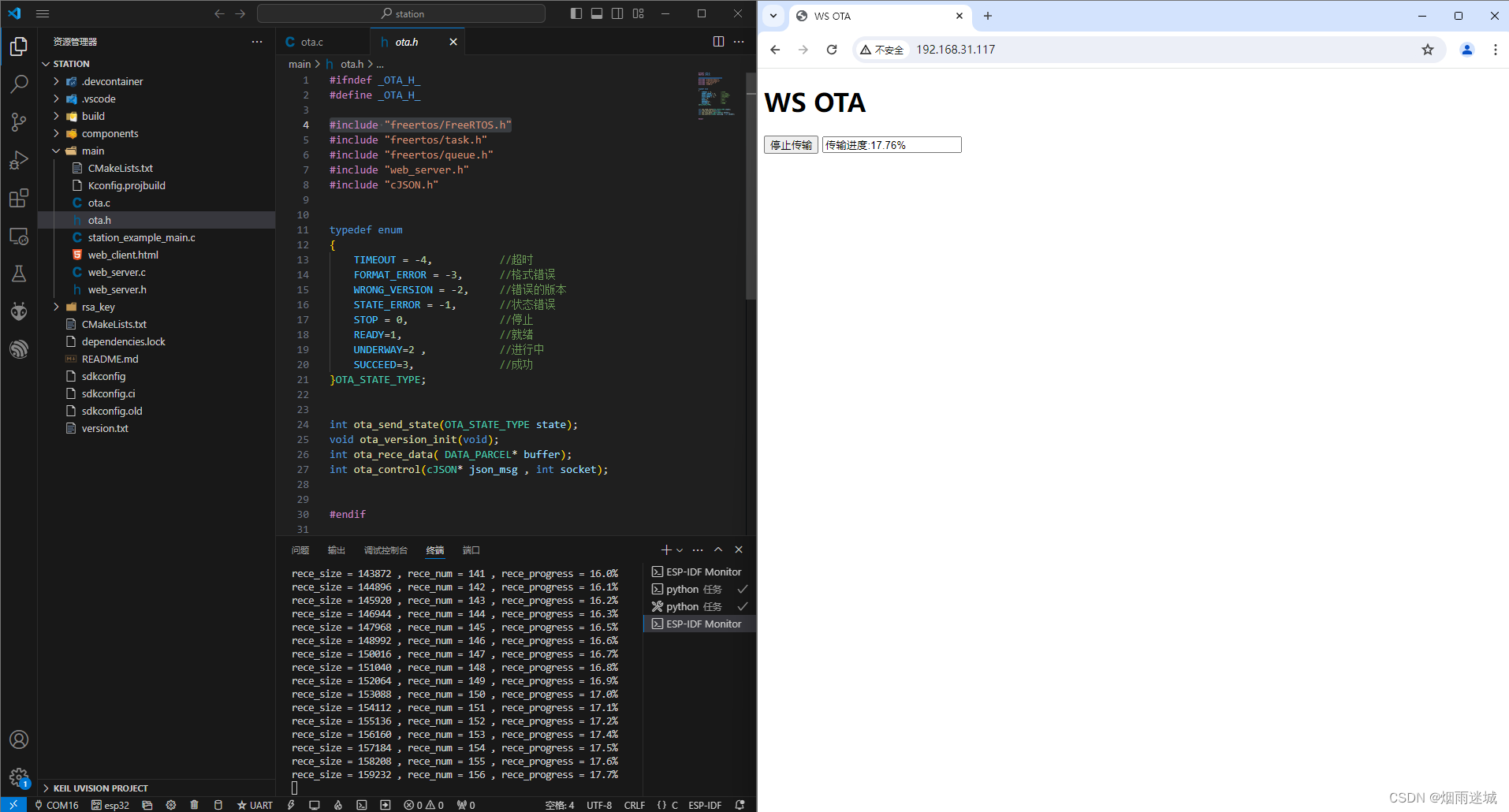The height and width of the screenshot is (812, 1509).
Task: Open a new browser tab
Action: [x=988, y=16]
